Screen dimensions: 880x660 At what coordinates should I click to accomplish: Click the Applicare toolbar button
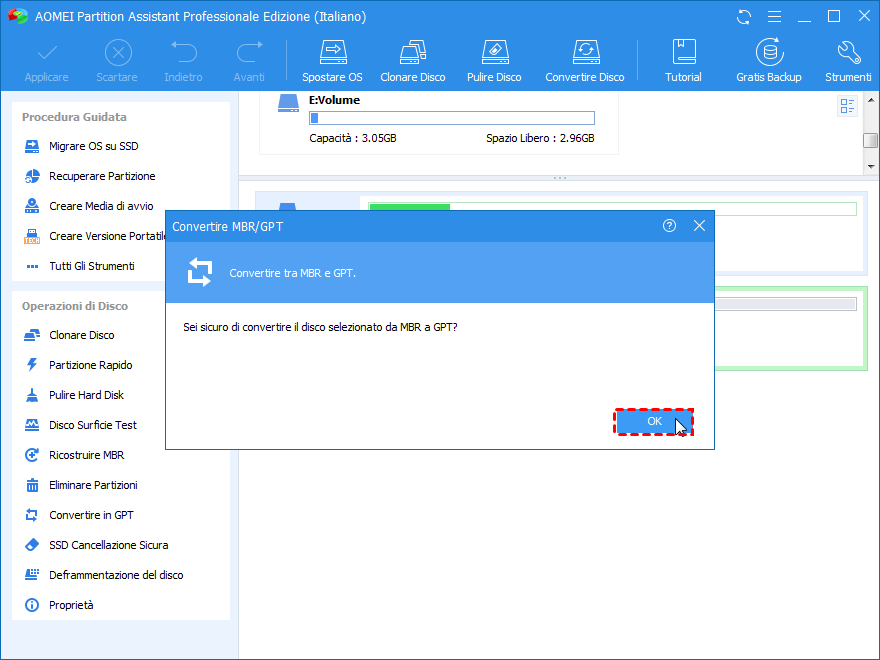(47, 61)
